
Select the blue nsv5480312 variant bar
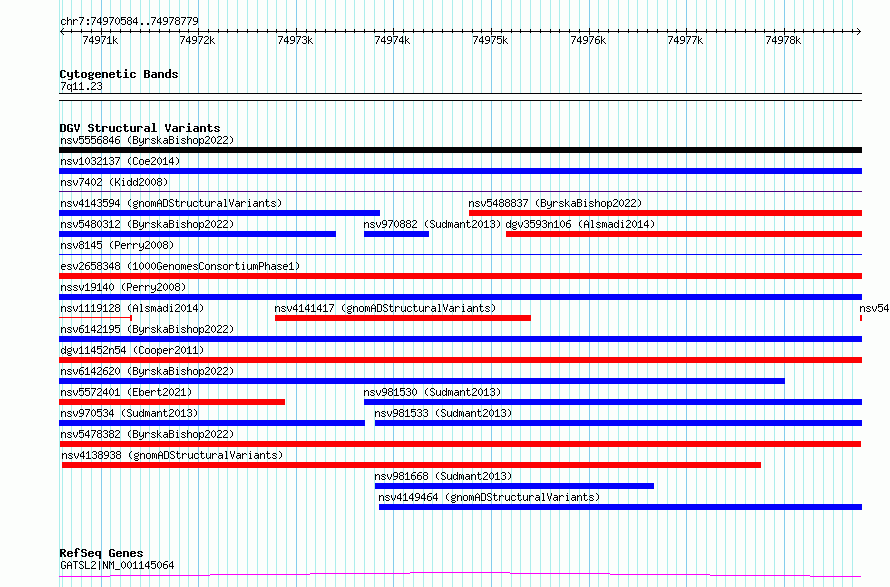[x=198, y=234]
